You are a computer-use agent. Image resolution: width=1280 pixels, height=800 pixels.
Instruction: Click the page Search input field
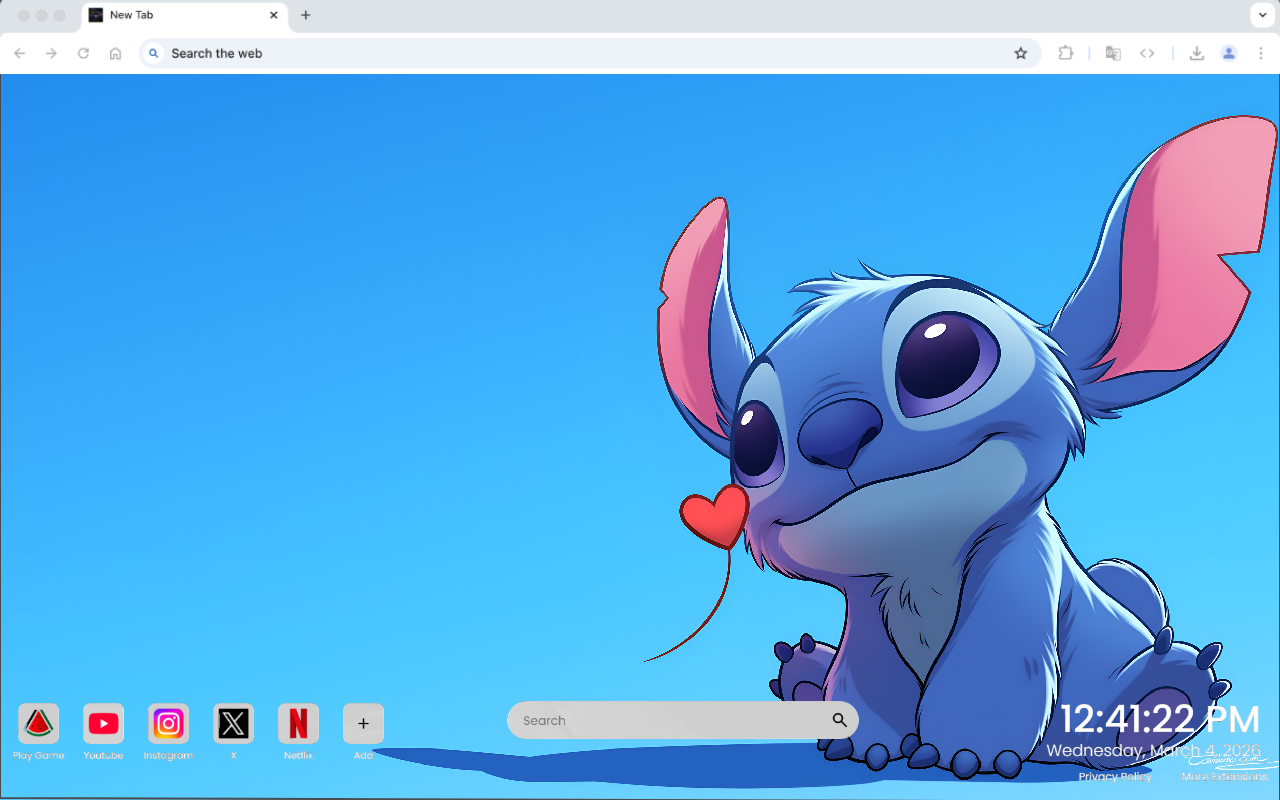(x=683, y=720)
